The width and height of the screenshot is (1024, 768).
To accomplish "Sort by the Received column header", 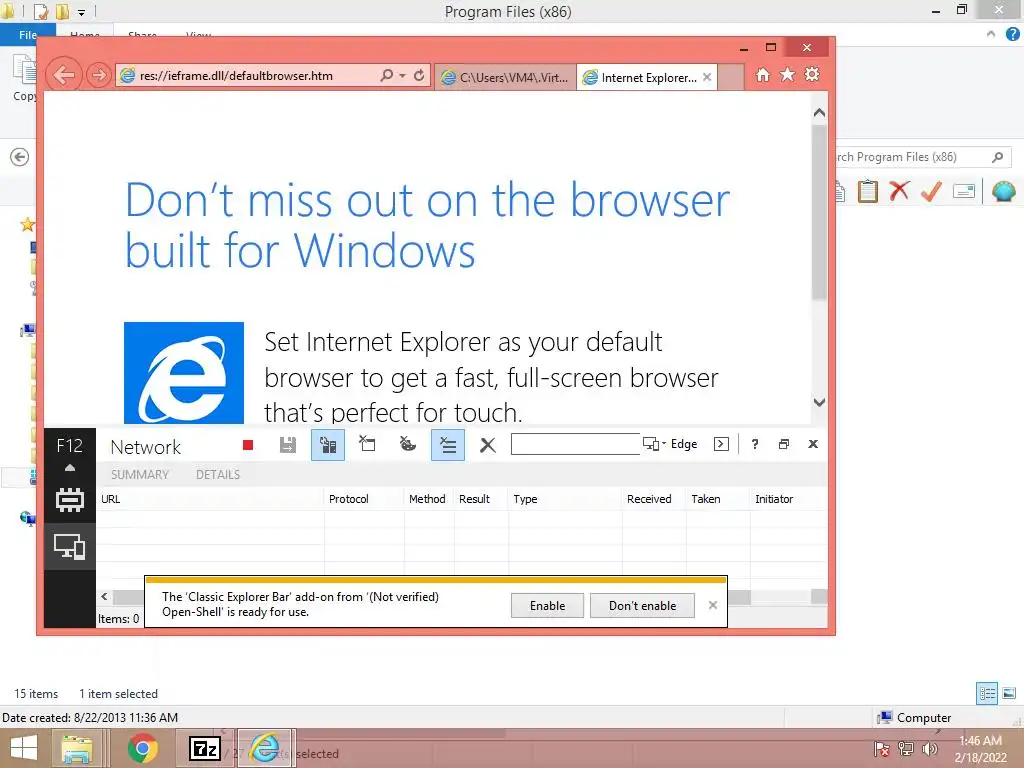I will coord(654,499).
